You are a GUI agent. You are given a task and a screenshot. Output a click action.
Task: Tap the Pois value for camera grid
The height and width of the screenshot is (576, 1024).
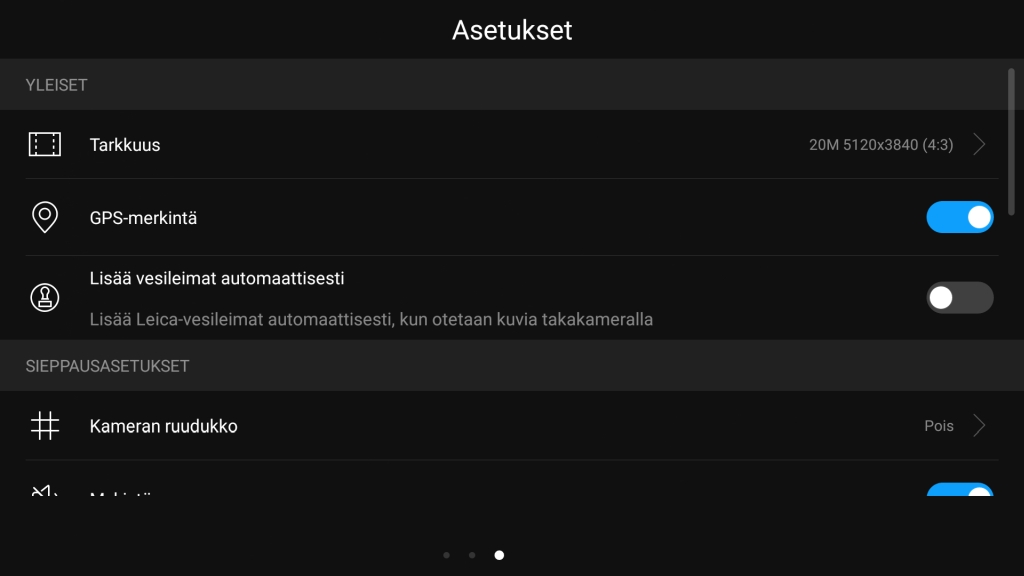(x=939, y=426)
